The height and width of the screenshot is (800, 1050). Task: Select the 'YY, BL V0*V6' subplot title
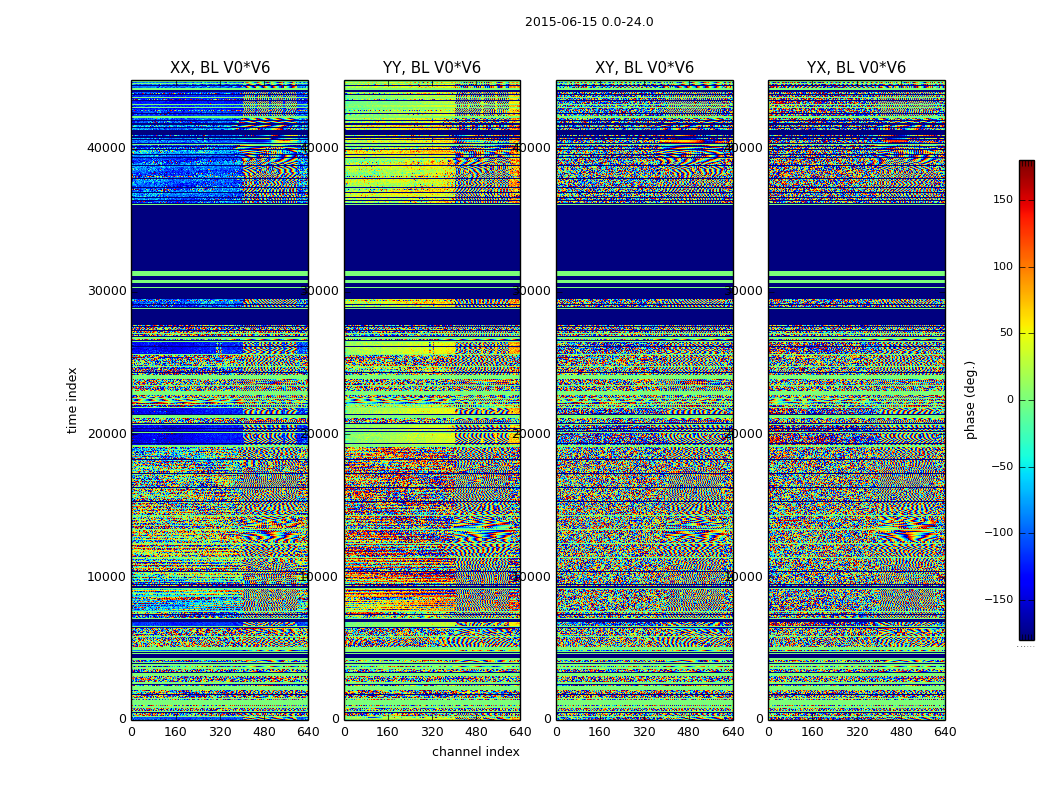tap(432, 68)
